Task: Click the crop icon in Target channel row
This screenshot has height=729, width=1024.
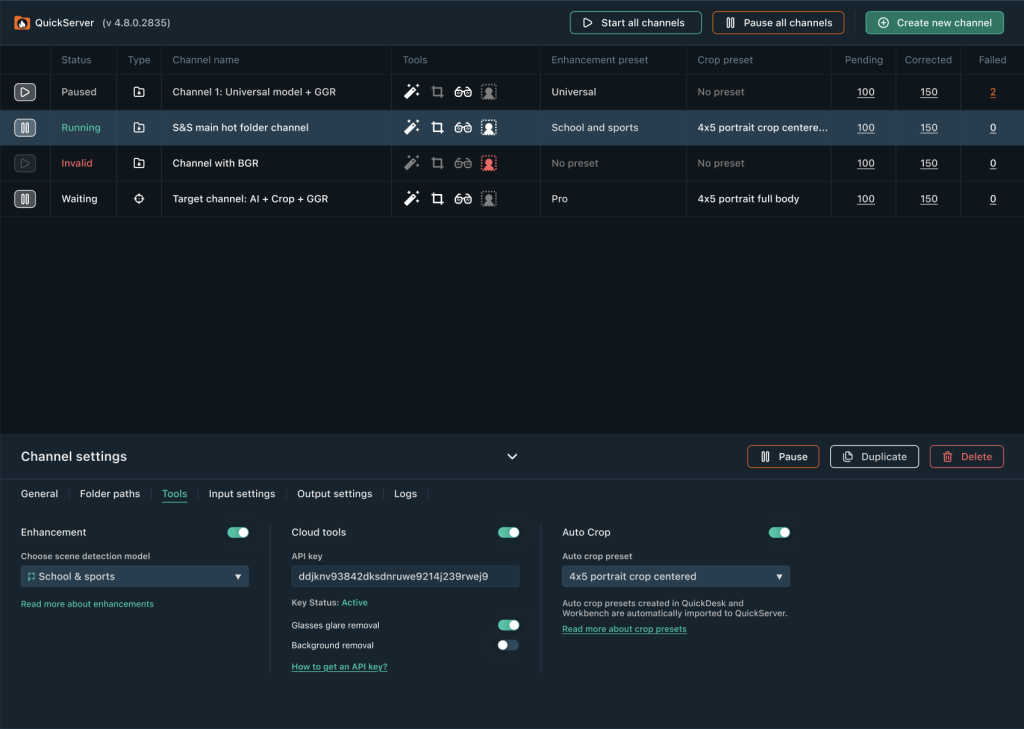Action: coord(438,199)
